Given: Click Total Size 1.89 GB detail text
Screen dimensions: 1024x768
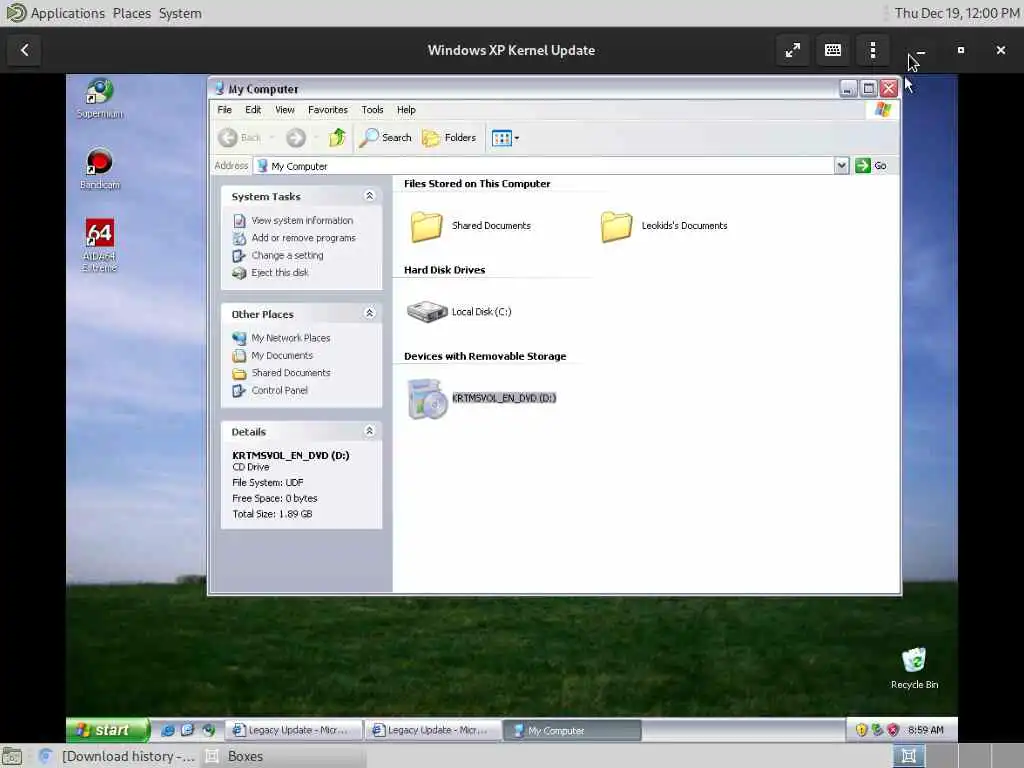Looking at the screenshot, I should pos(272,514).
